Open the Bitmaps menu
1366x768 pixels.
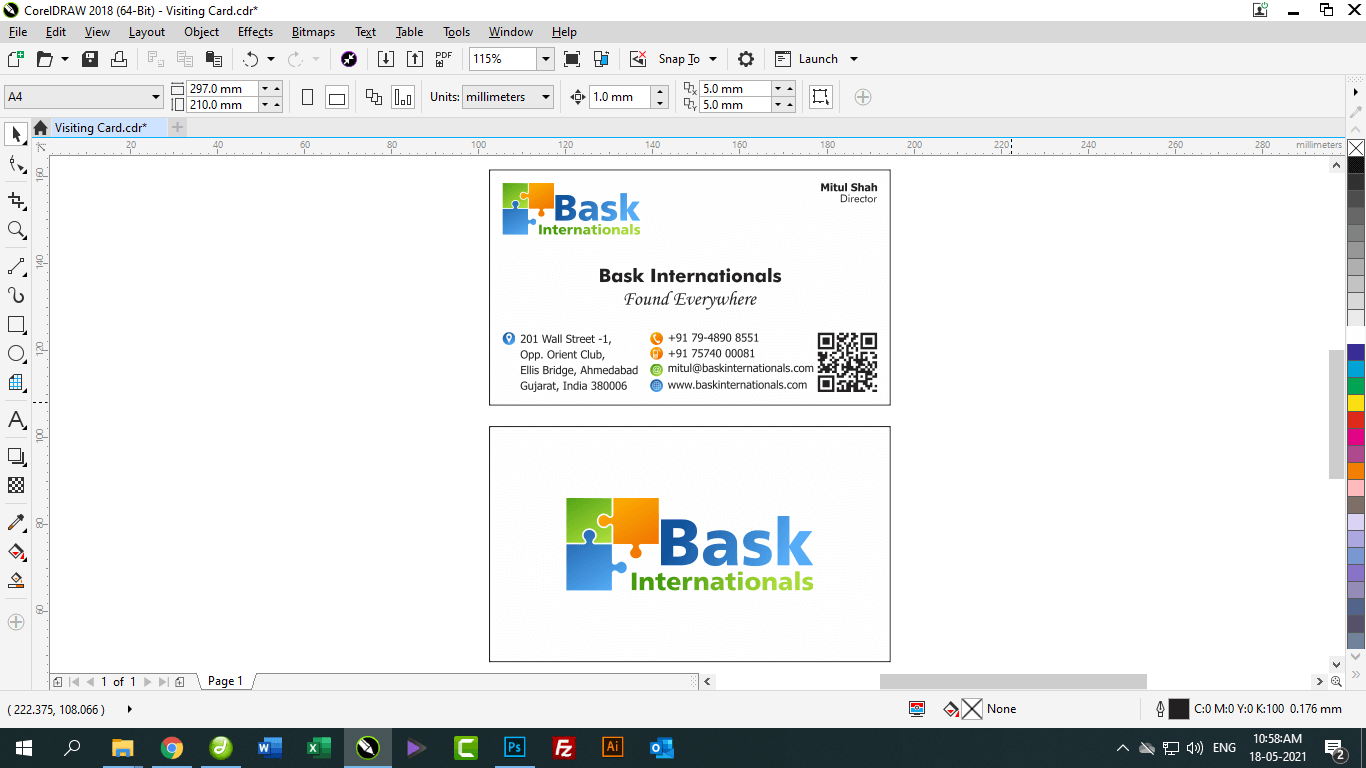[313, 32]
